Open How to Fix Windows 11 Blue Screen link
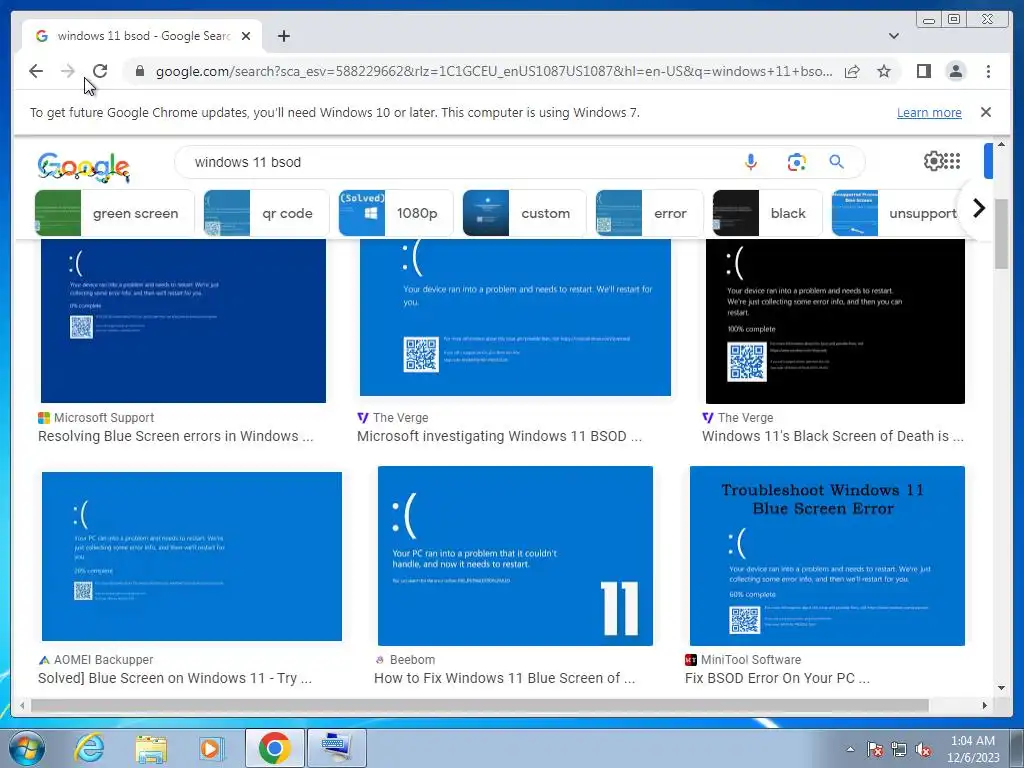Screen dimensions: 1024x768 [x=504, y=678]
